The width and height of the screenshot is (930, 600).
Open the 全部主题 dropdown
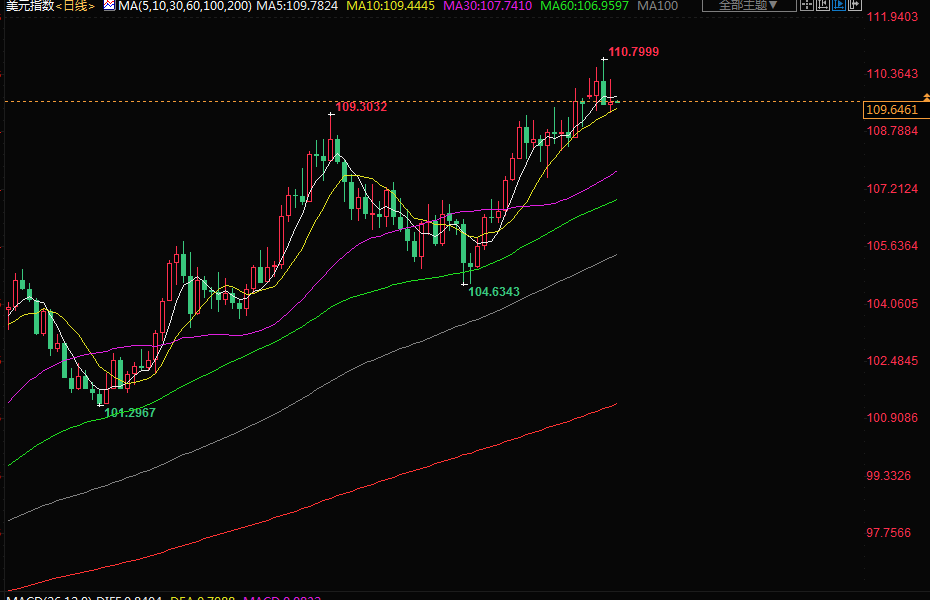point(748,6)
